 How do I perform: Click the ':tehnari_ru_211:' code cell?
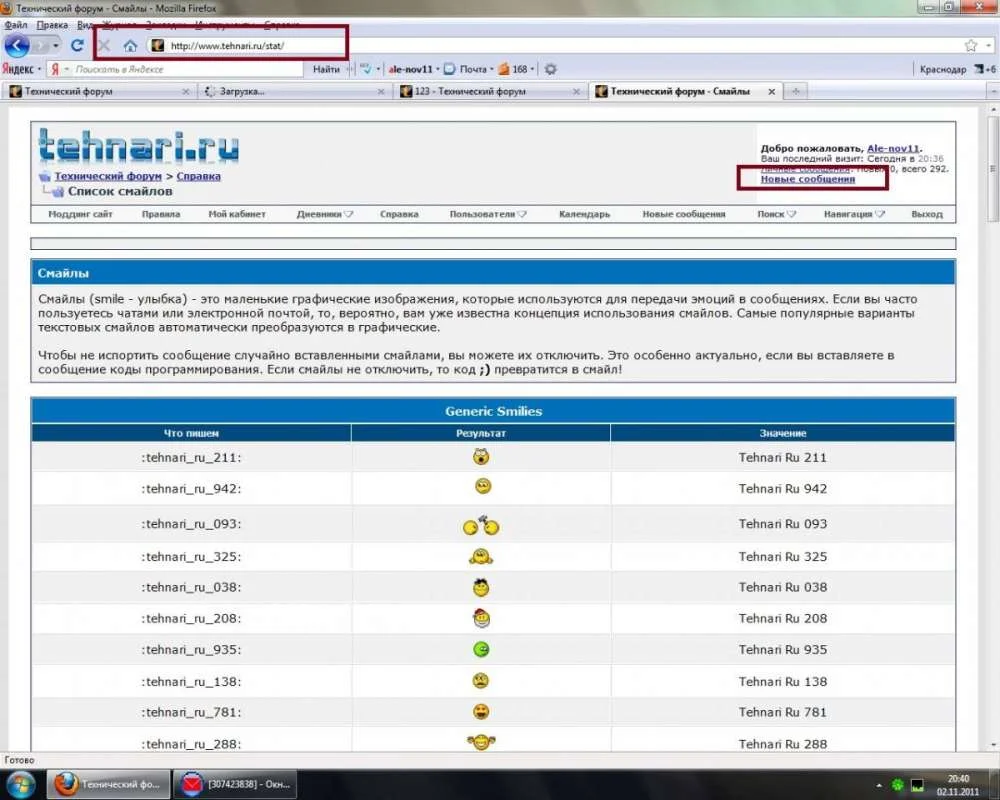point(191,457)
